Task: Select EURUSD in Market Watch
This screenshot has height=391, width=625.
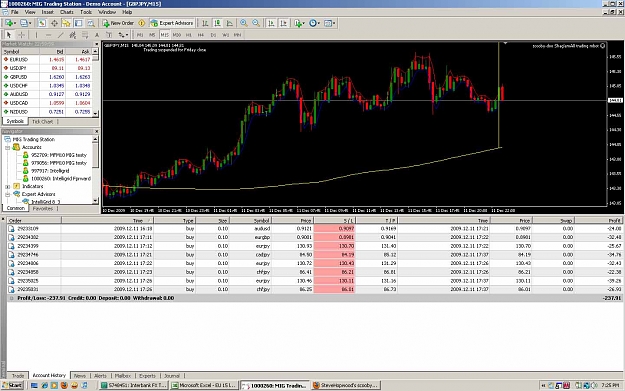Action: 47,59
